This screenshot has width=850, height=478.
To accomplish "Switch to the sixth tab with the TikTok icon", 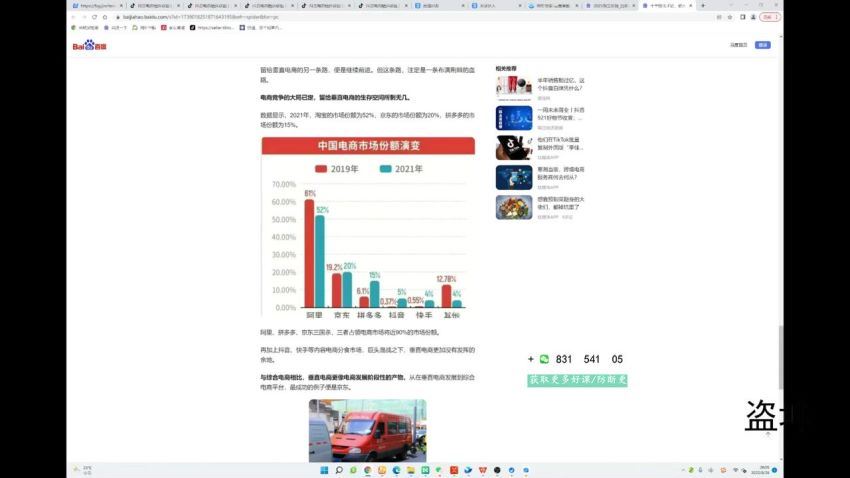I will click(x=382, y=5).
